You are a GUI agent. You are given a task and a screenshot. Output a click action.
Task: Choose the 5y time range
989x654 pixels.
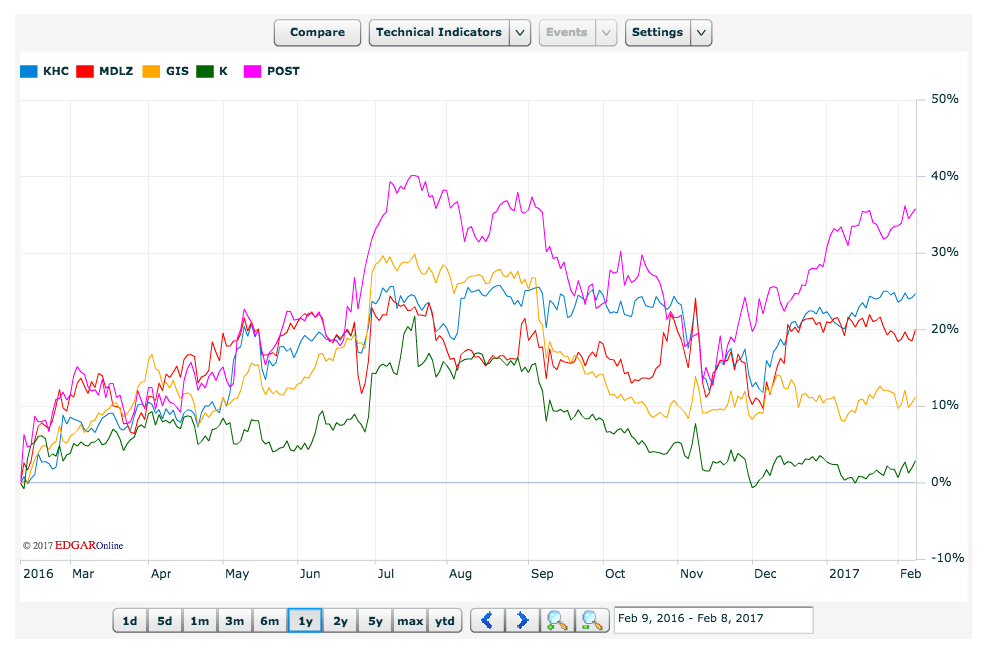tap(375, 621)
